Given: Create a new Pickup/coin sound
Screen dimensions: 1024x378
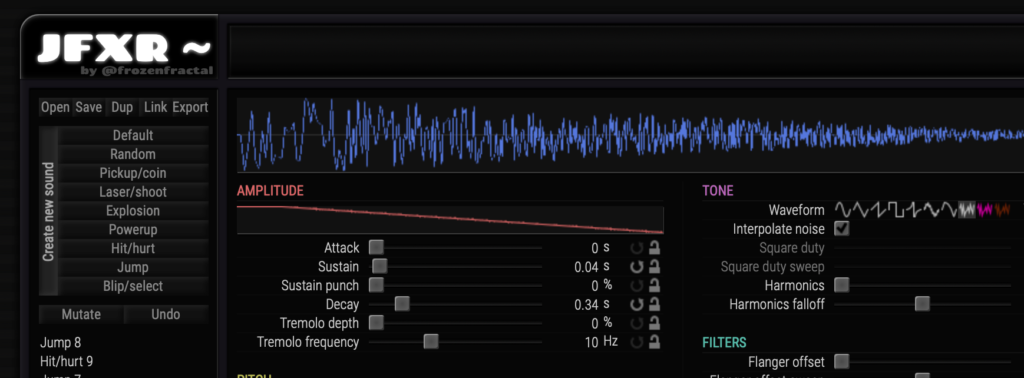Looking at the screenshot, I should (x=133, y=173).
